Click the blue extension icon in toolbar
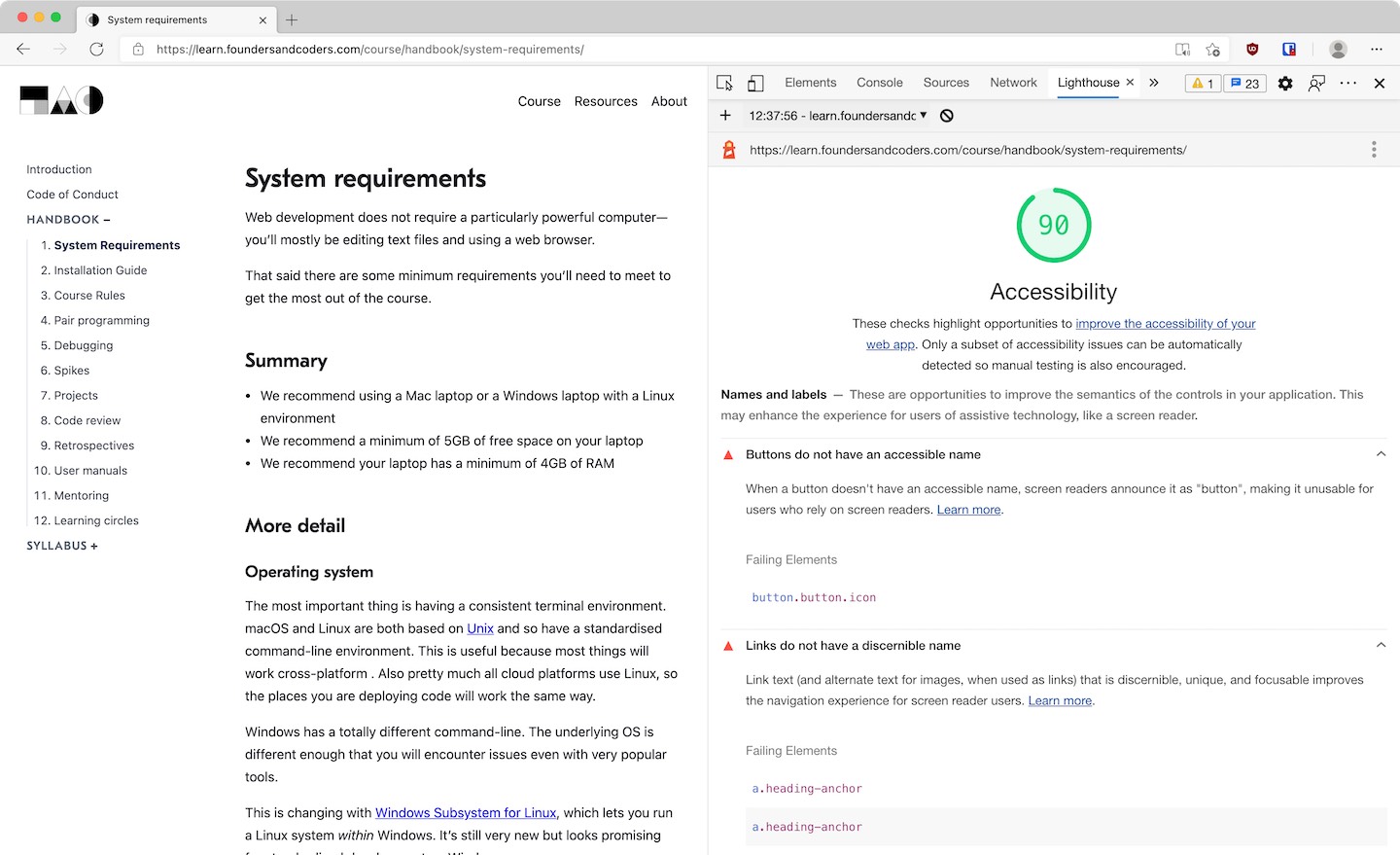Image resolution: width=1400 pixels, height=855 pixels. [x=1289, y=49]
